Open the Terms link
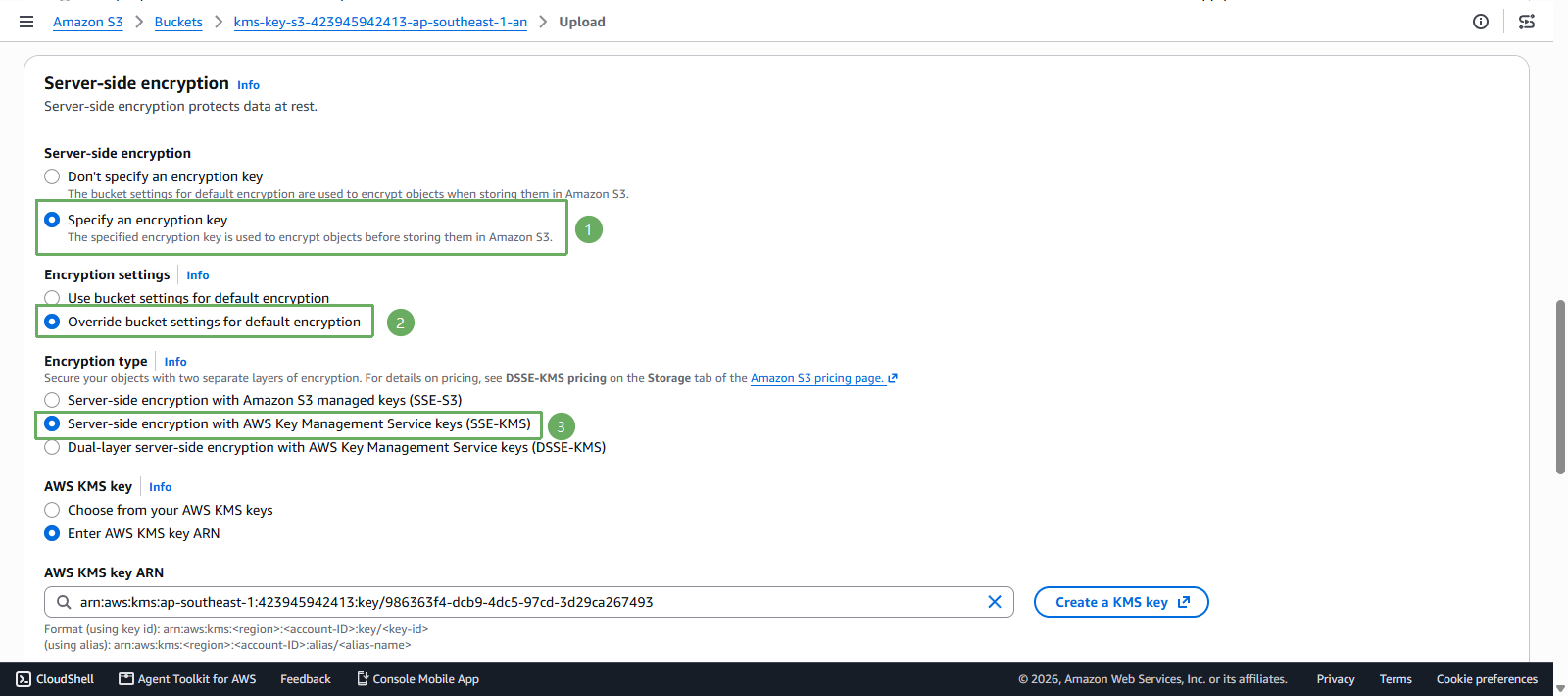 click(x=1396, y=679)
